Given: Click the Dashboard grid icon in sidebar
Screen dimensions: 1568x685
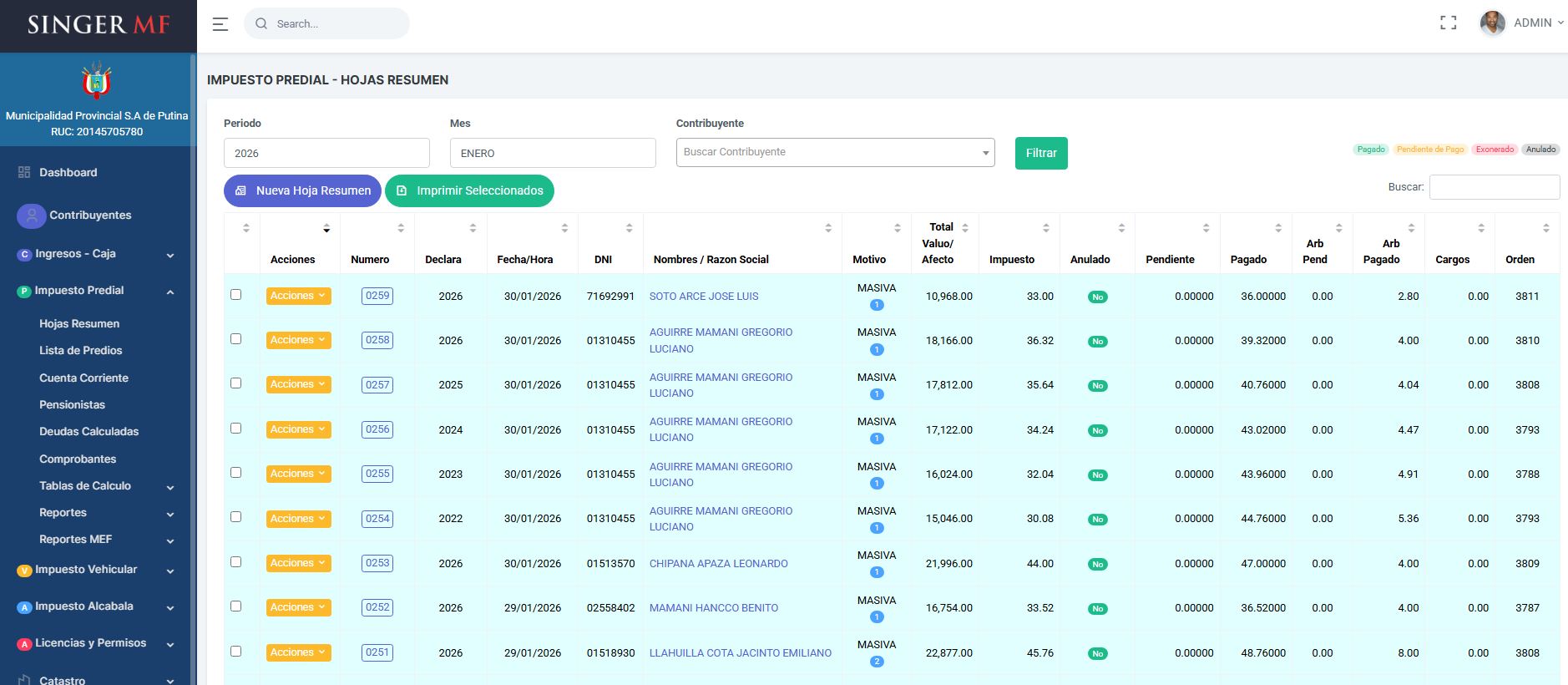Looking at the screenshot, I should 24,172.
